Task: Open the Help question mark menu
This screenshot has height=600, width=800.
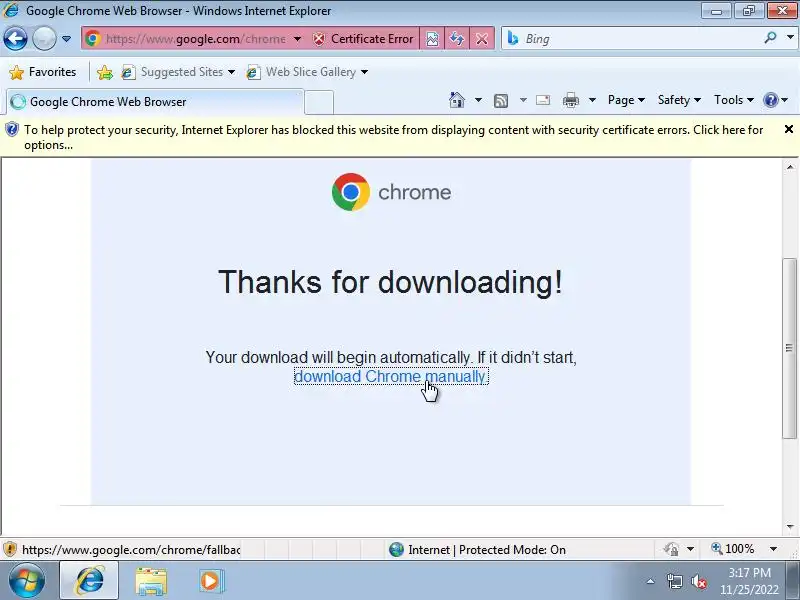Action: click(x=776, y=100)
